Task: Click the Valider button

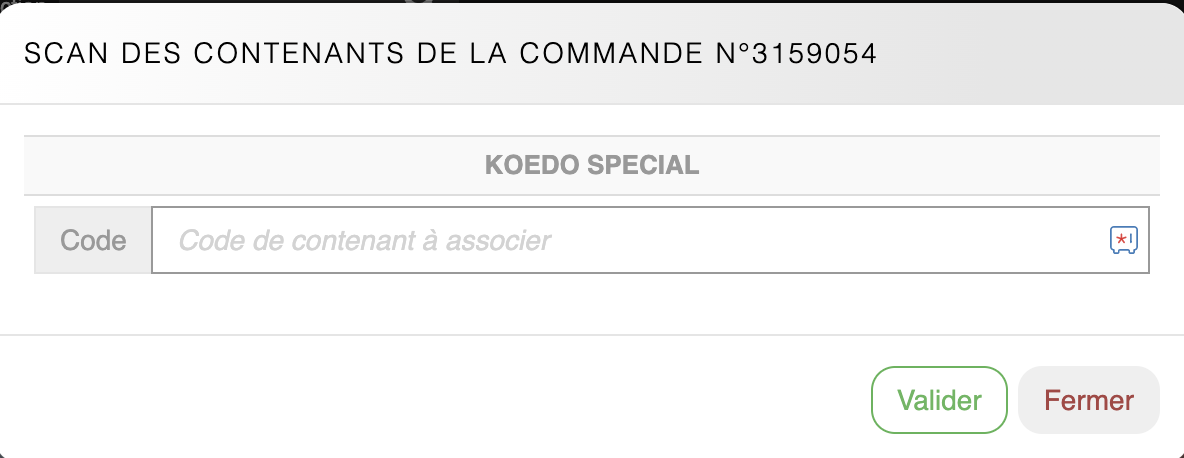Action: click(x=939, y=400)
